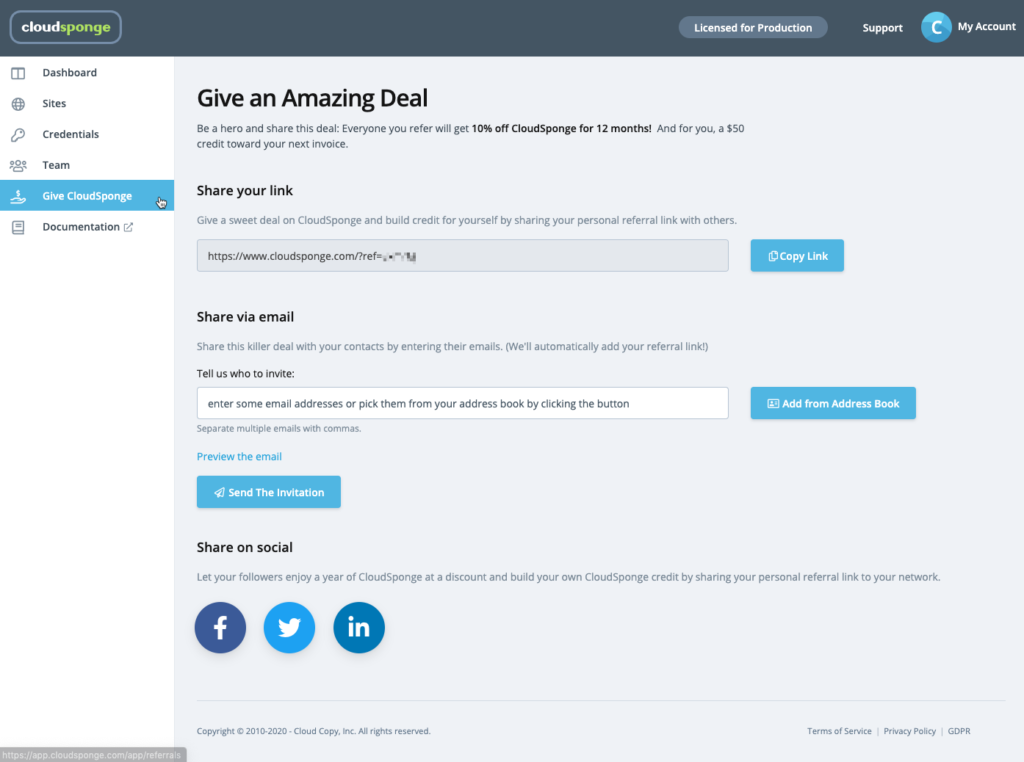Click the Dashboard panel icon
Screen dimensions: 1024x762
[x=18, y=73]
